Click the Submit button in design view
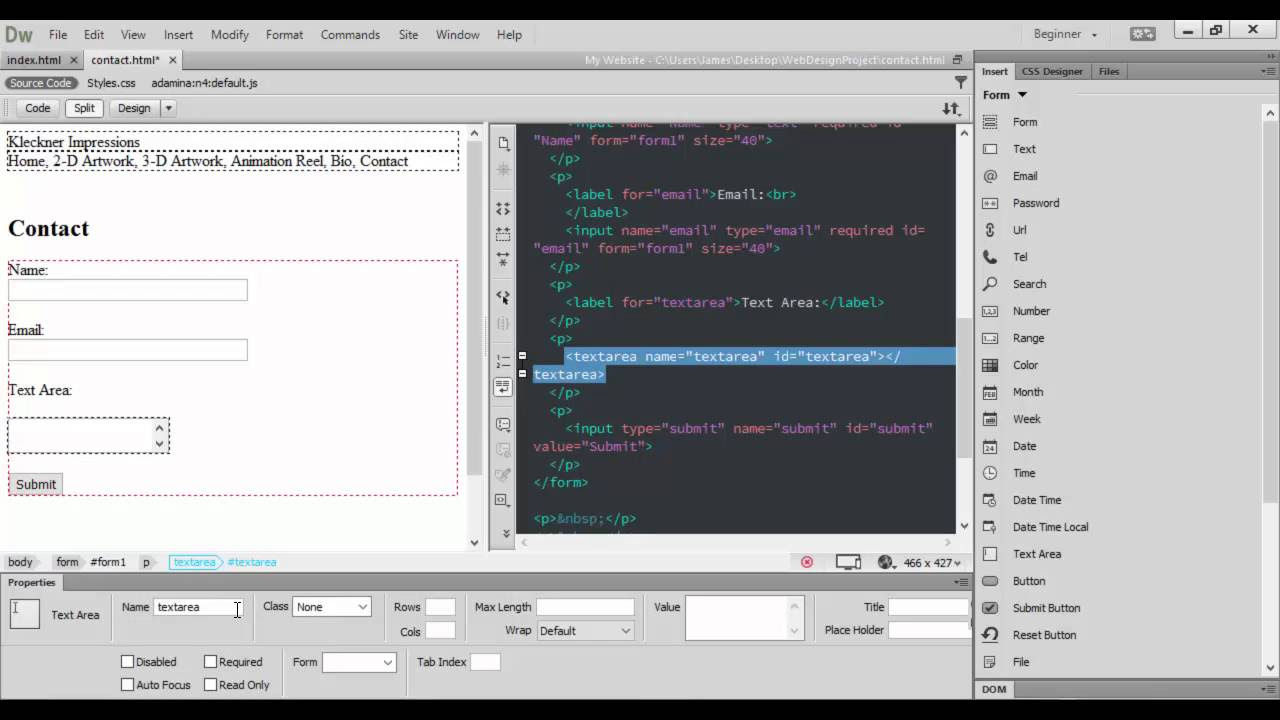1280x720 pixels. tap(36, 484)
